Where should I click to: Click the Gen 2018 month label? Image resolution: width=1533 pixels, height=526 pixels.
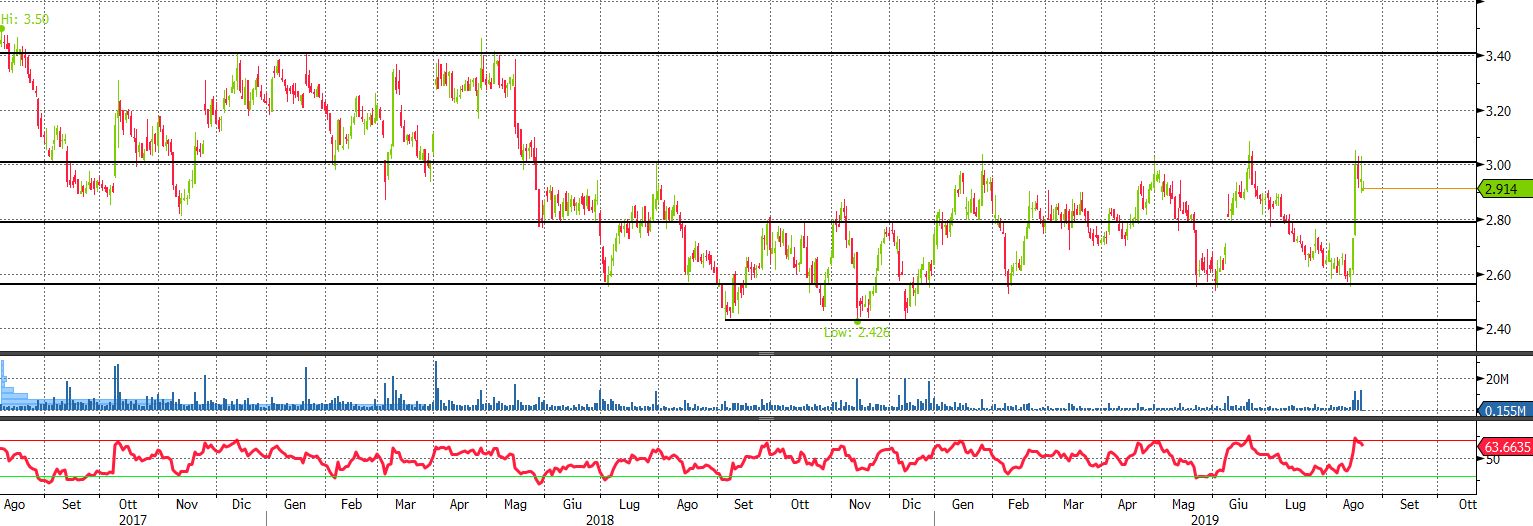click(x=296, y=505)
